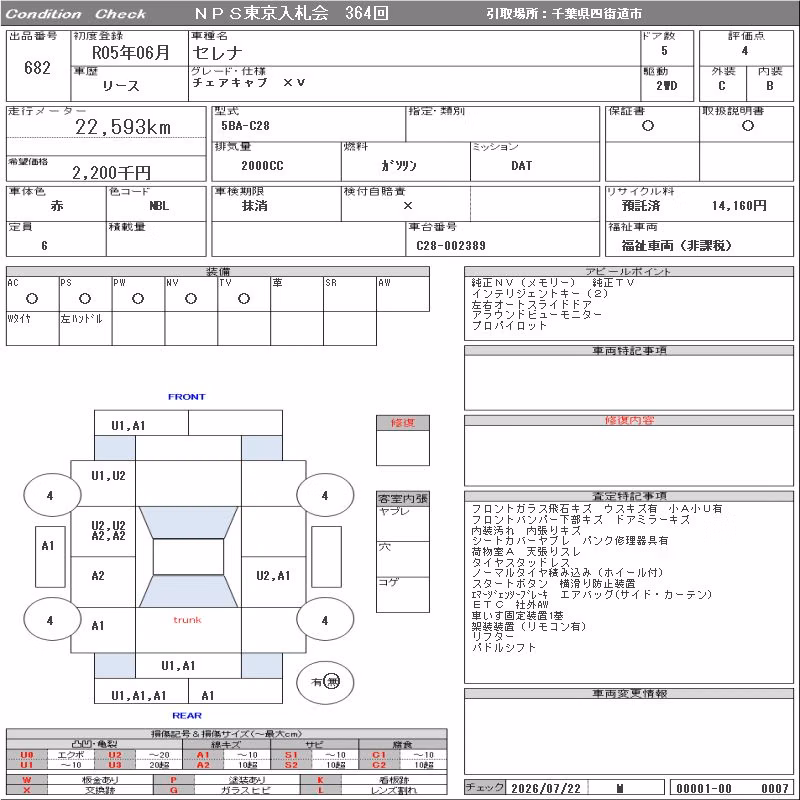Click the TV equipment circle
Viewport: 800px width, 800px height.
click(244, 299)
